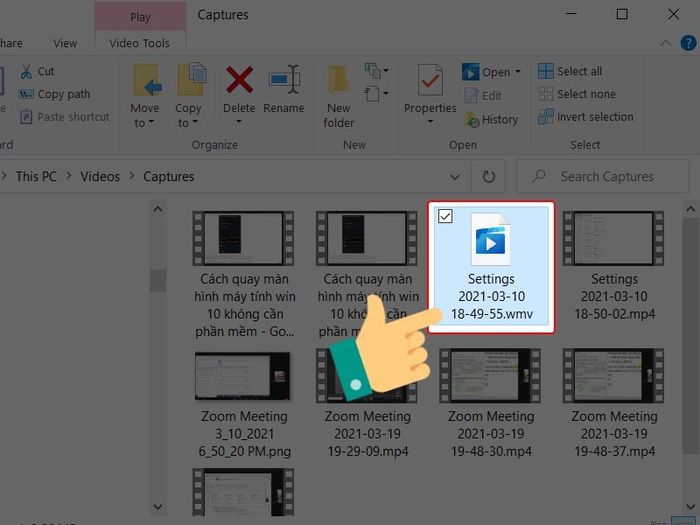
Task: Open the Properties dropdown arrow
Action: click(430, 121)
